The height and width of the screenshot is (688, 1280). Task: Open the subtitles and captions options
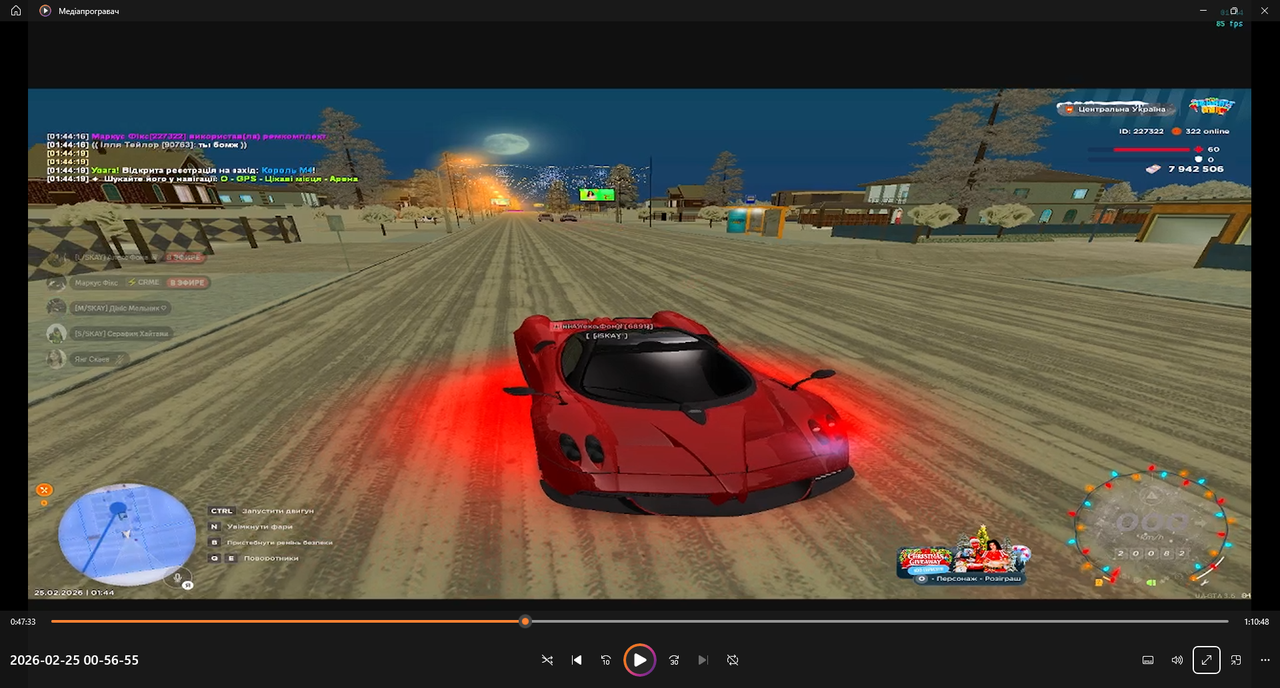1148,660
